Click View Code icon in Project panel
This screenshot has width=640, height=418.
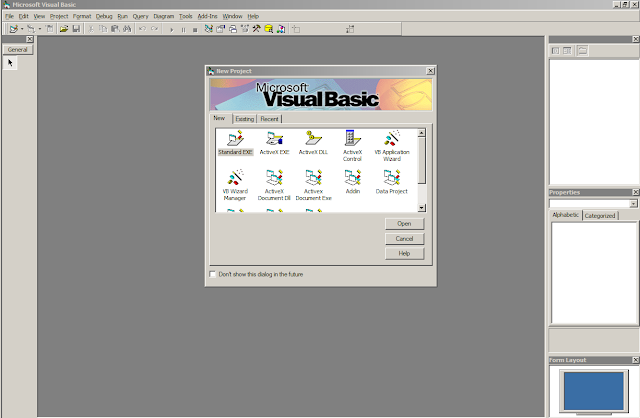pos(556,51)
